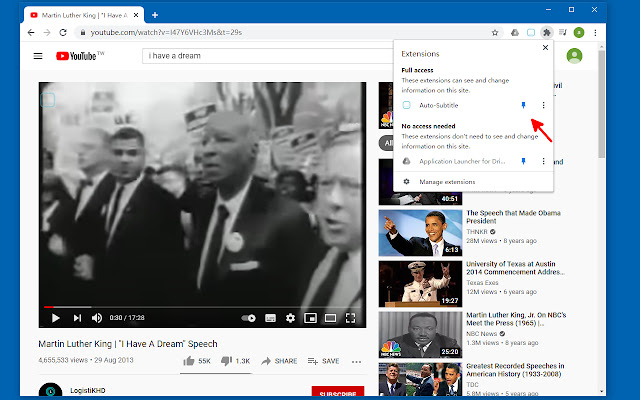Click Auto-Subtitle in the extensions list
Screen dimensions: 640x400
click(438, 105)
